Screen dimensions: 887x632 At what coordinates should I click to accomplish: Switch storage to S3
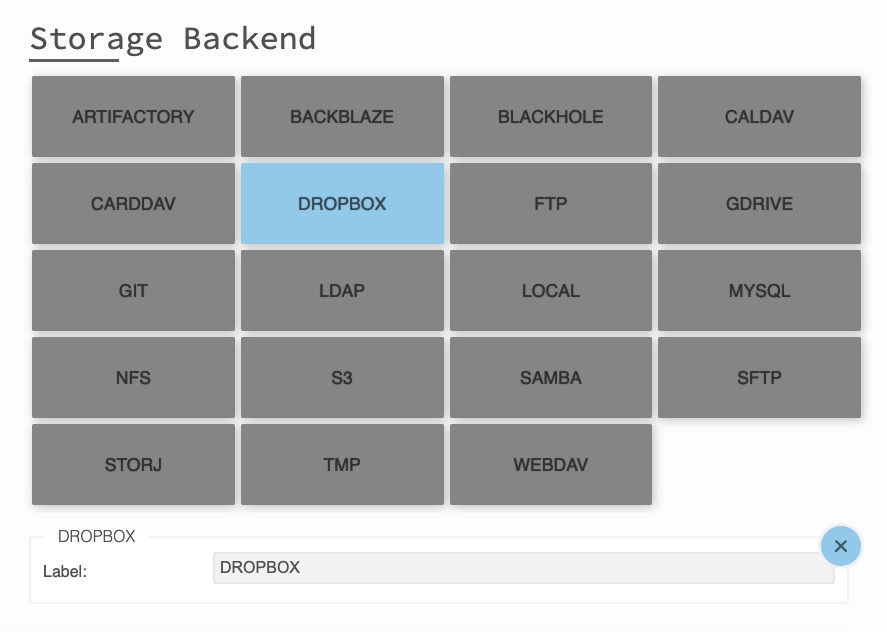pyautogui.click(x=342, y=377)
